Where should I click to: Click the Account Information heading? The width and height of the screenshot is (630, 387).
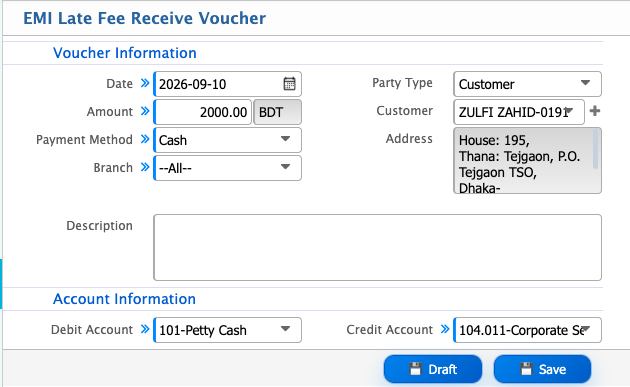click(x=124, y=299)
